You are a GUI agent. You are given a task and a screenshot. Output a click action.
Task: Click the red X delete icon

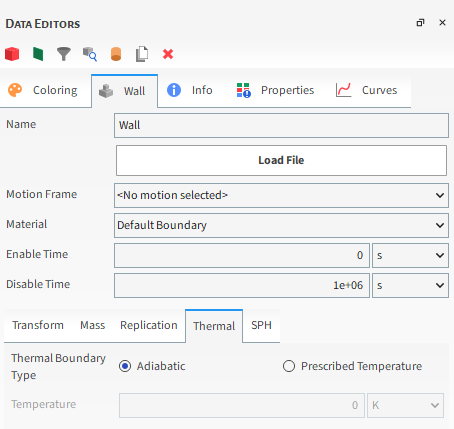tap(168, 54)
